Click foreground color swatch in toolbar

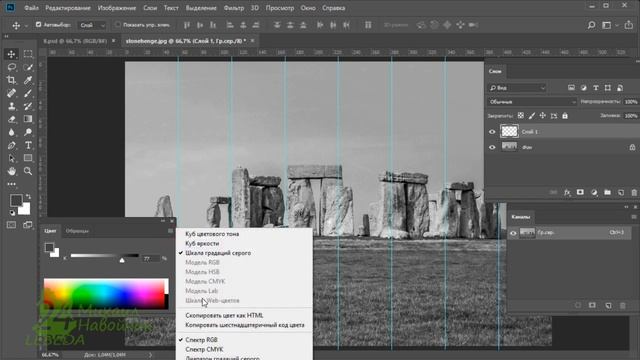[x=16, y=200]
